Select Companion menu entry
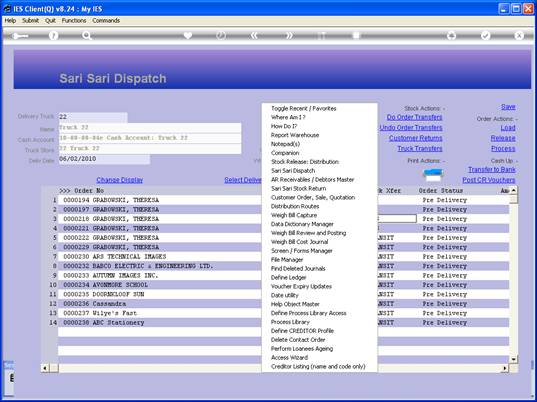The image size is (537, 402). (285, 153)
